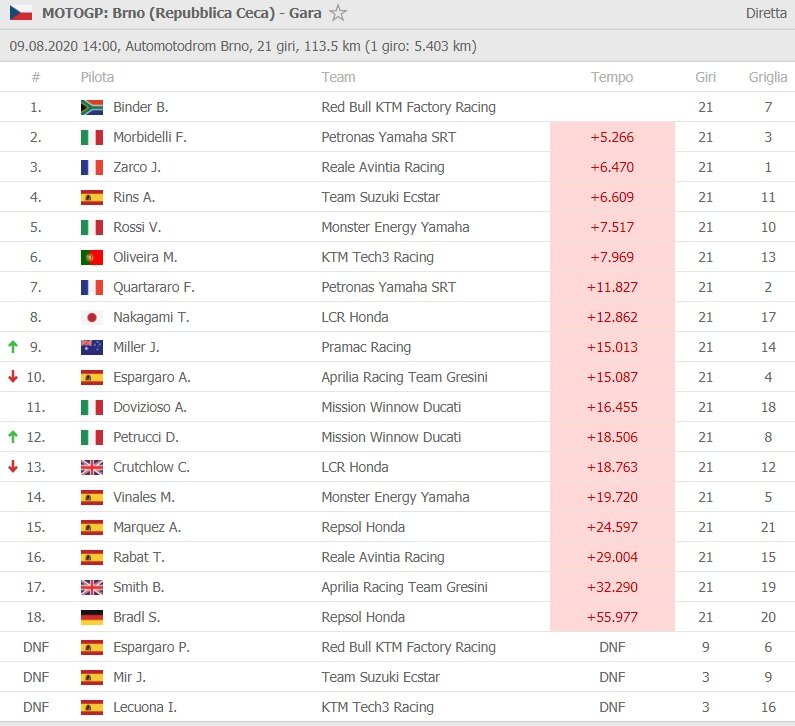Select rider Rossi V.
This screenshot has height=726, width=795.
[x=137, y=227]
